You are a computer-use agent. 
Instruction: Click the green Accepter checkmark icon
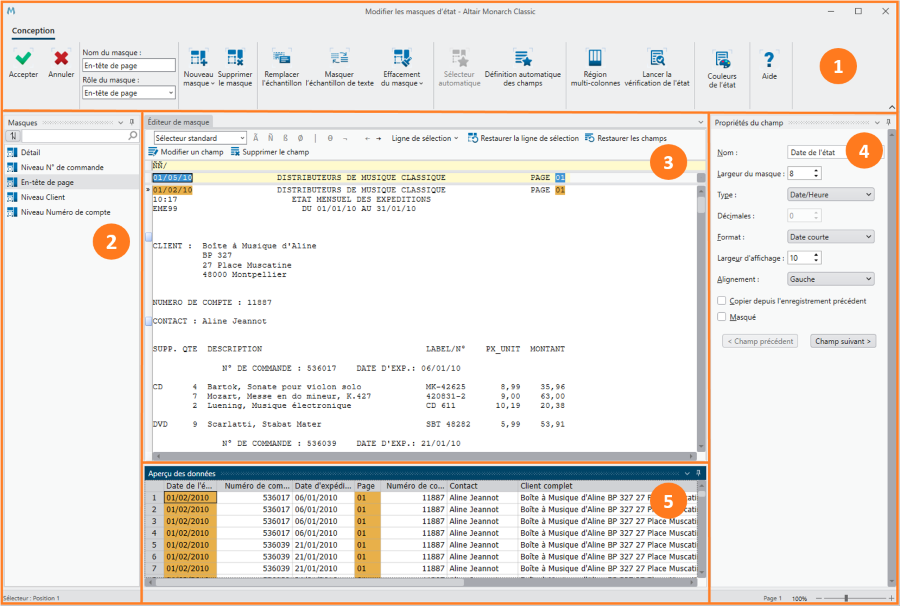(x=23, y=58)
